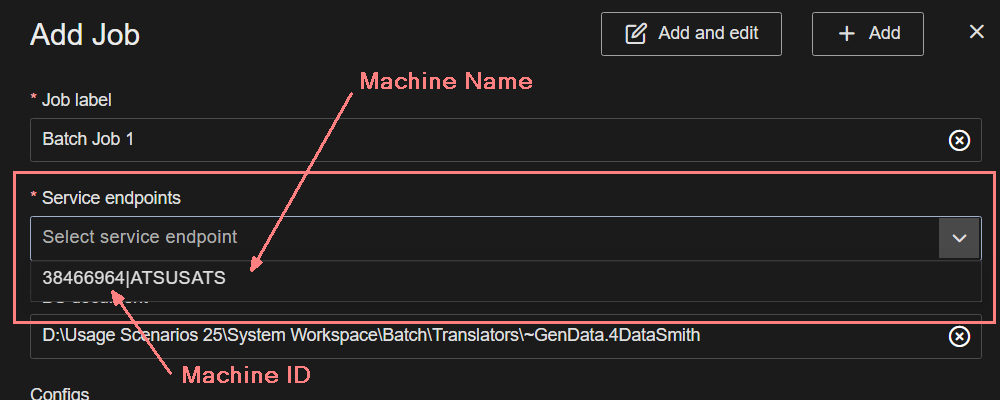
Task: Choose the 38466964|ATSUSATS endpoint option
Action: 134,279
